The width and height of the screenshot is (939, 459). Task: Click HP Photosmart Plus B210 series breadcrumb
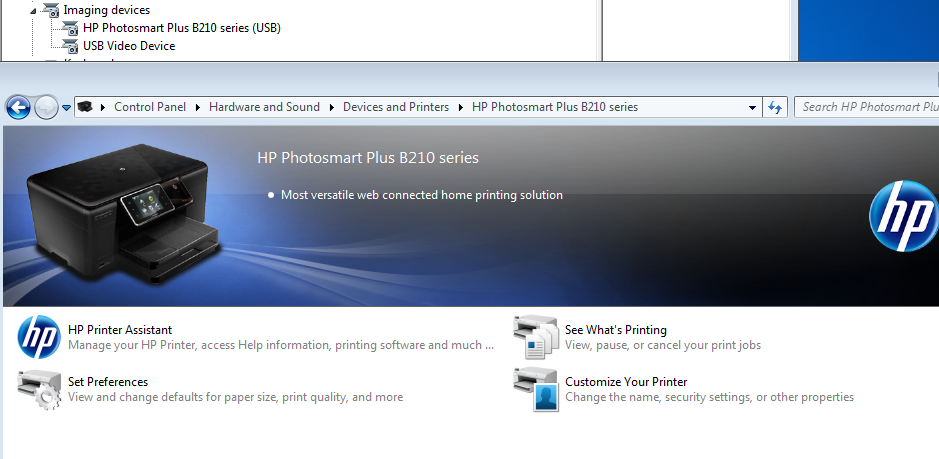pos(555,107)
